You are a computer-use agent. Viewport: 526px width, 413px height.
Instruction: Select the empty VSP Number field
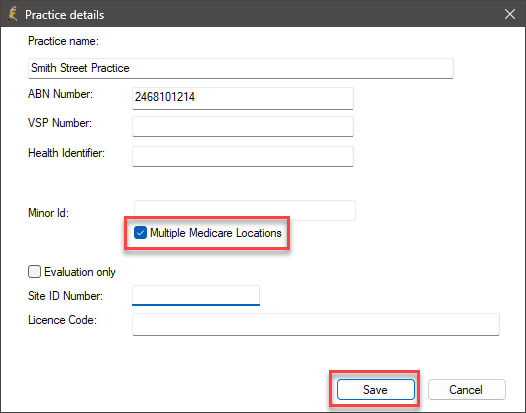pos(243,126)
